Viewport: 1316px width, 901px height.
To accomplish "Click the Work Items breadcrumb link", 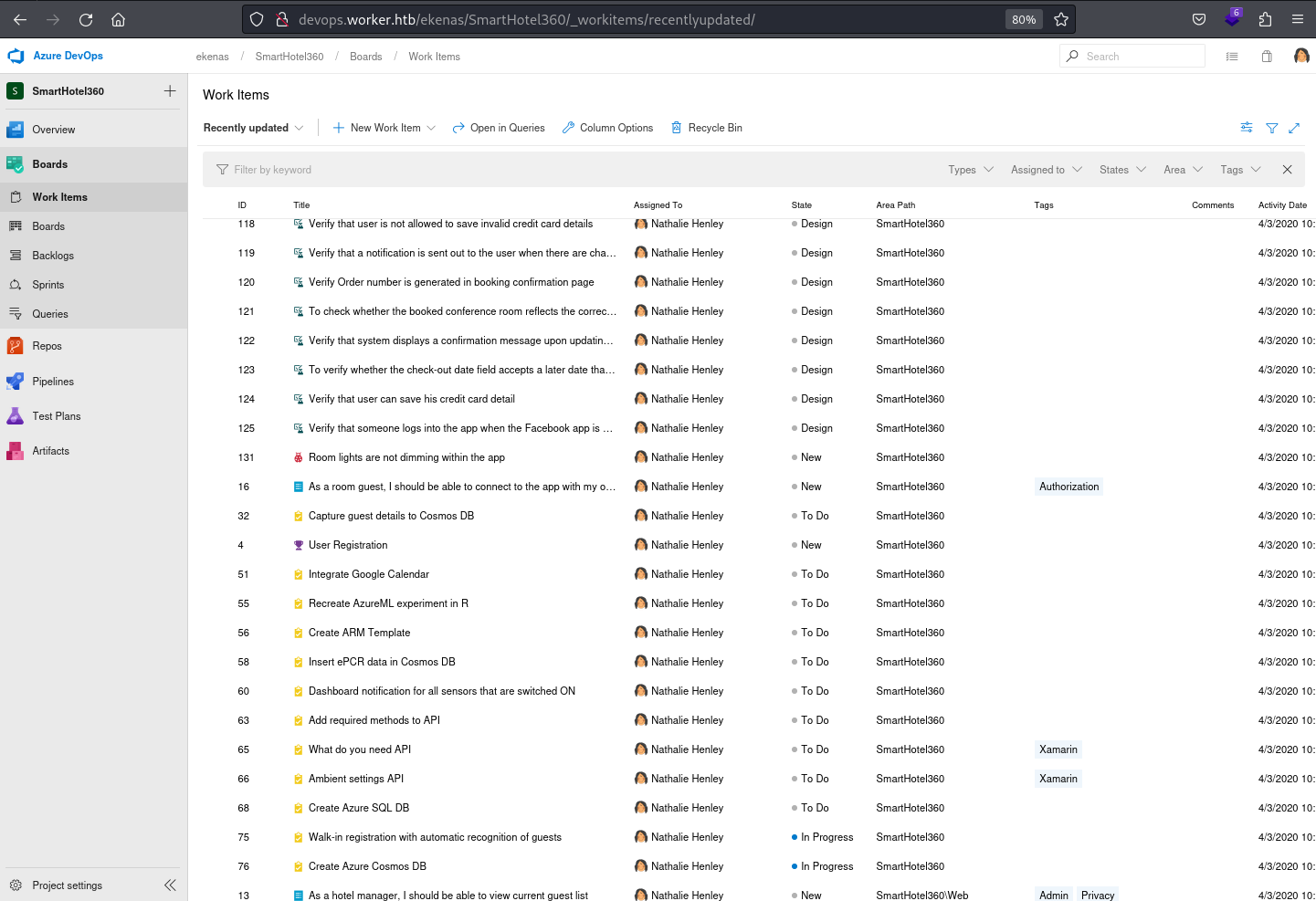I will [435, 57].
